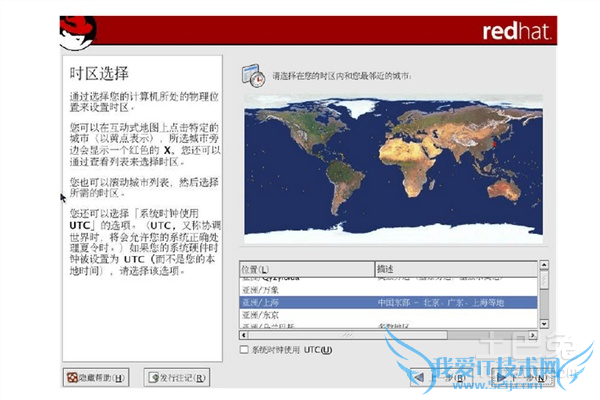
Task: Click the 描述 column header
Action: coord(456,269)
